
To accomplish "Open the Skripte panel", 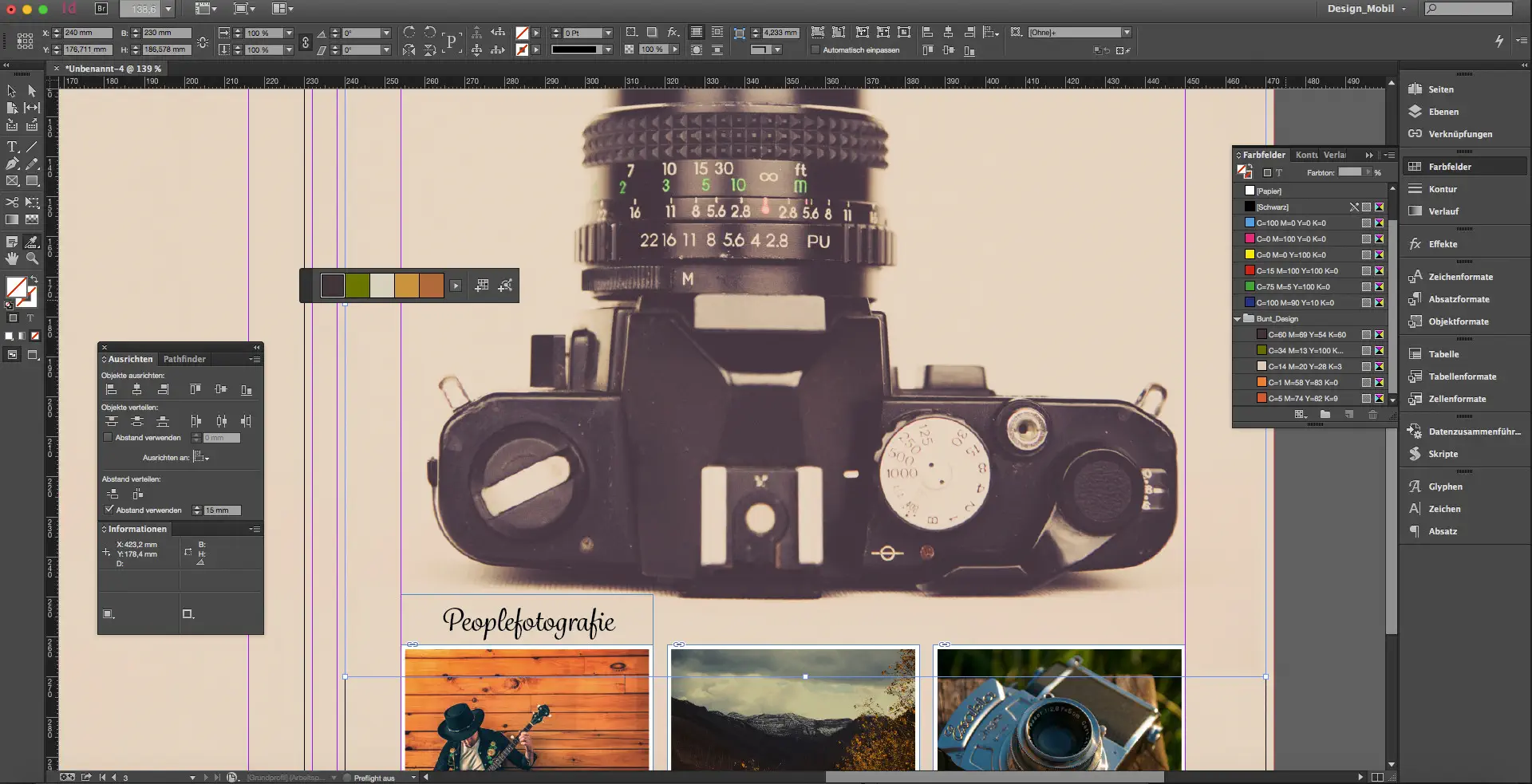I will 1443,454.
